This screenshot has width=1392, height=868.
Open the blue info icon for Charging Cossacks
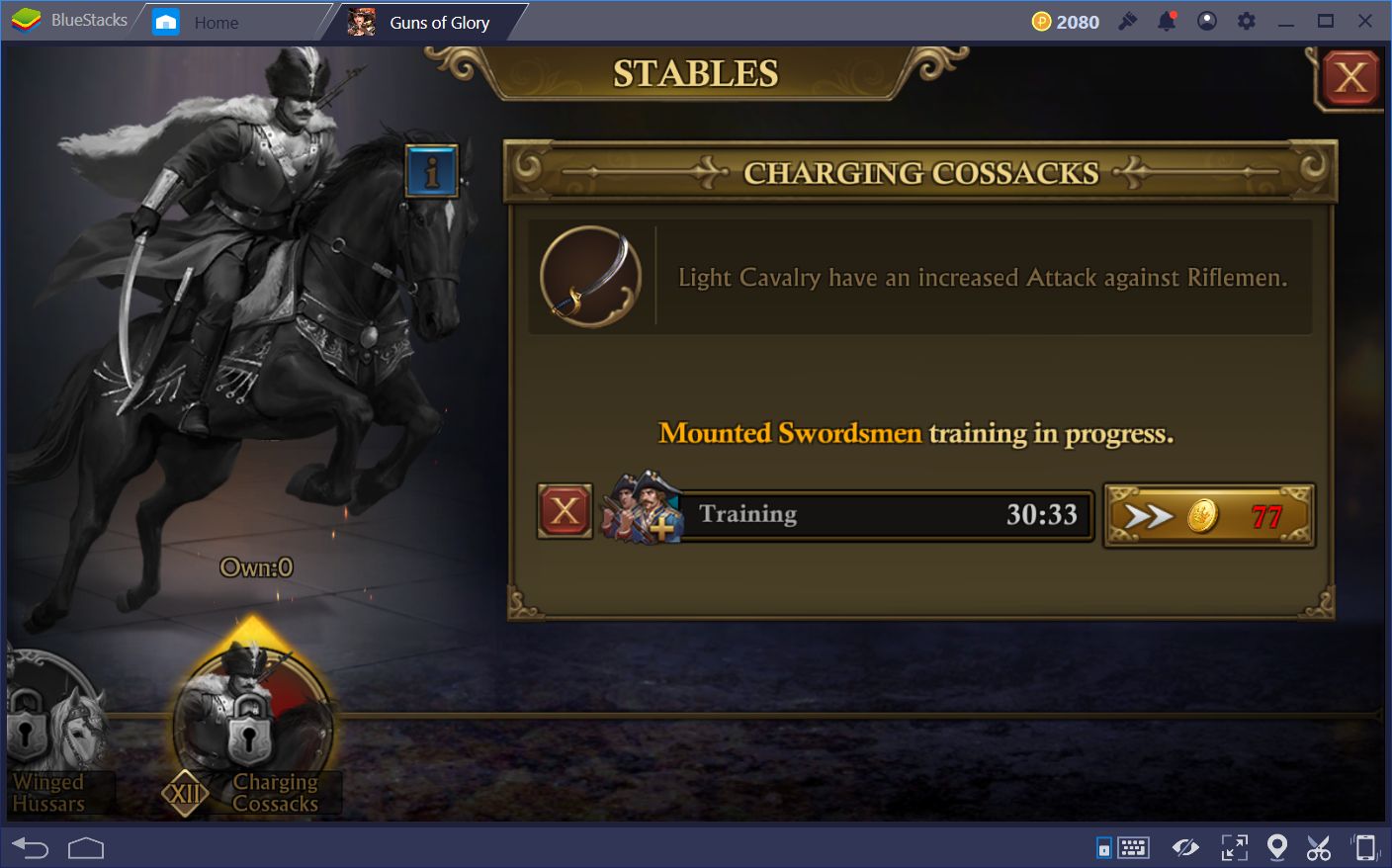[432, 172]
